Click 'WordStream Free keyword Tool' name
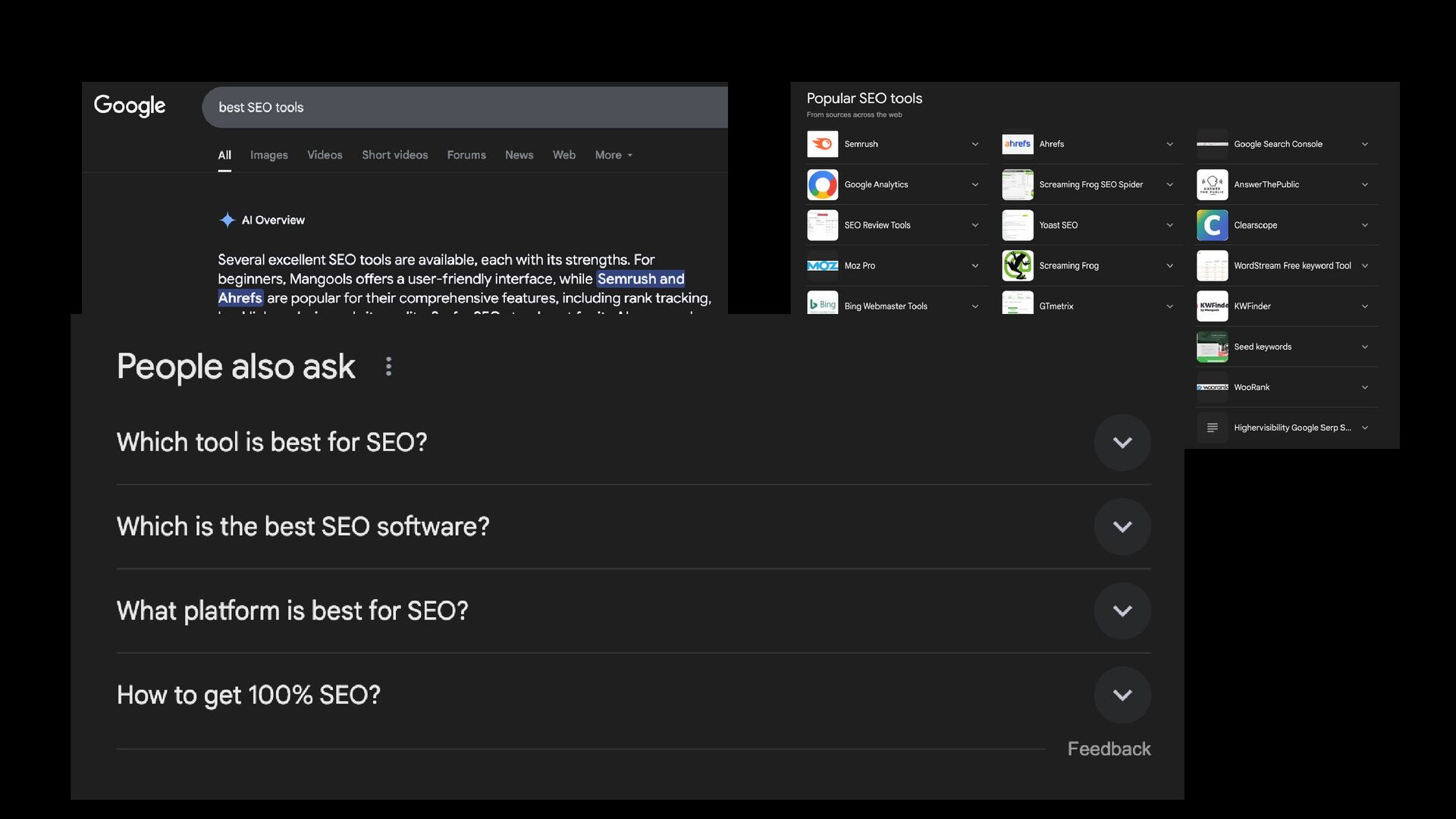1456x819 pixels. (1292, 265)
